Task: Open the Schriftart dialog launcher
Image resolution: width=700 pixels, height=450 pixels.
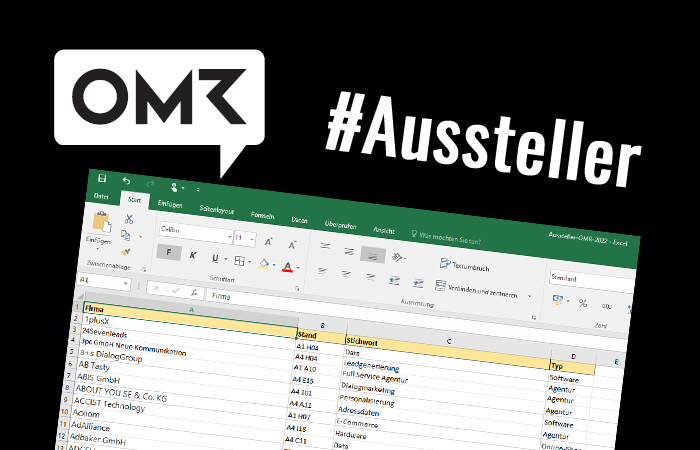Action: point(297,289)
